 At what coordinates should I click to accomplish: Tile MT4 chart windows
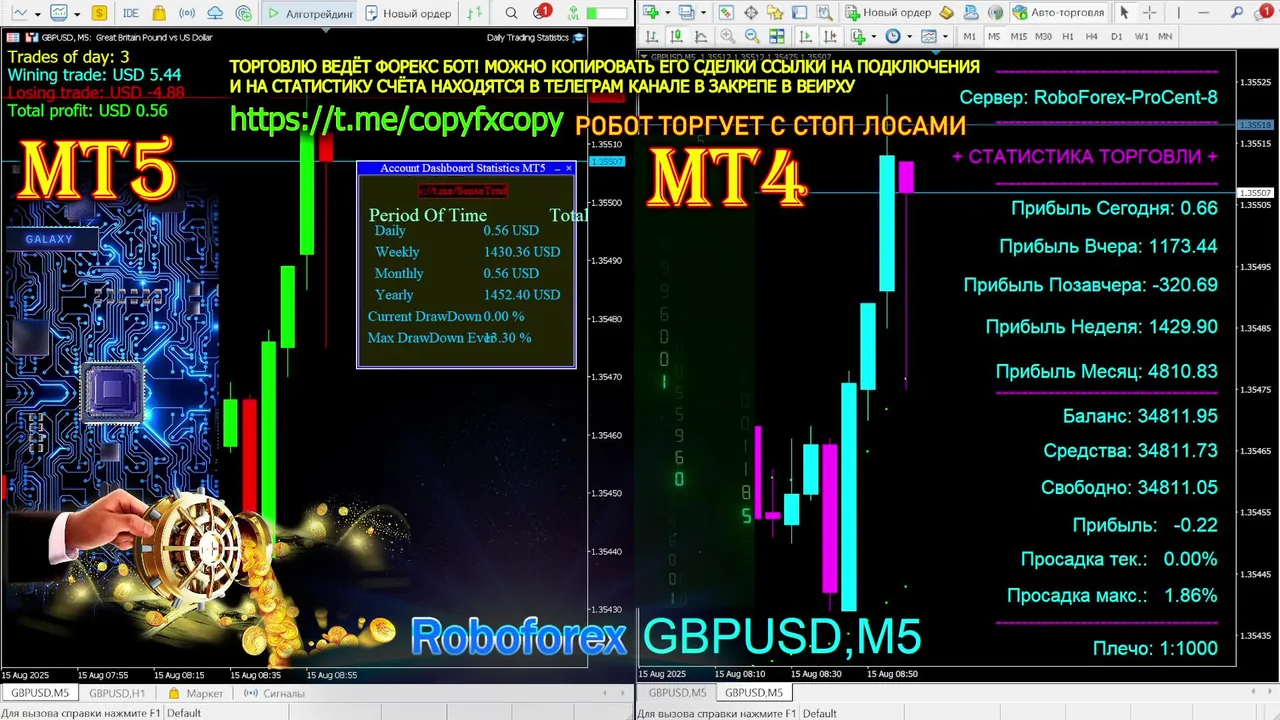click(777, 36)
